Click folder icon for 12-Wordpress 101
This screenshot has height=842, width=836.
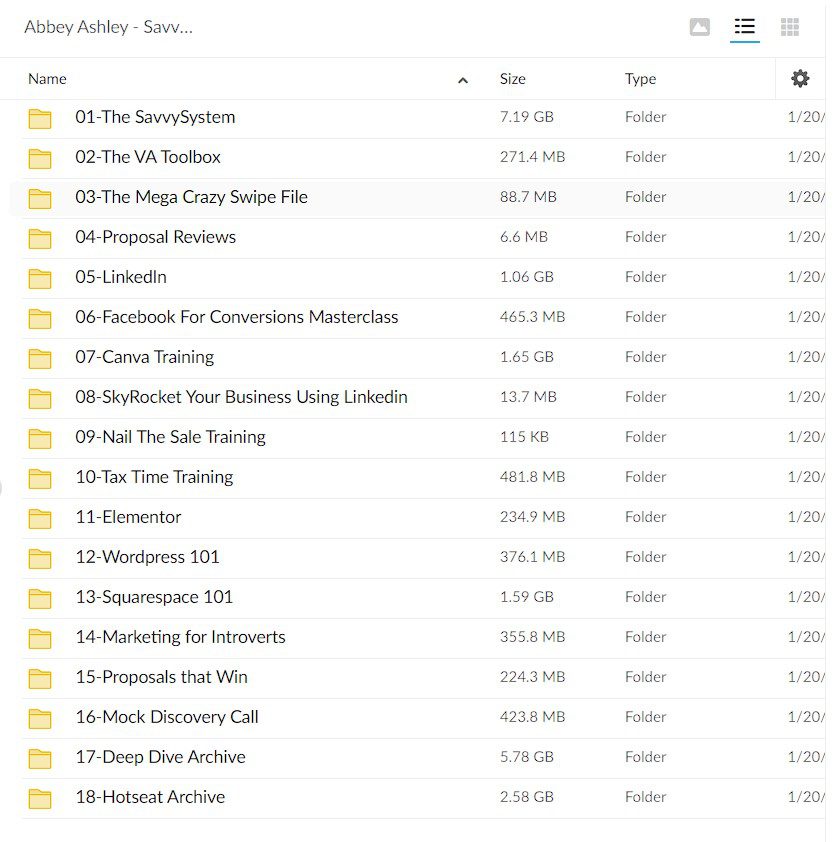(x=40, y=558)
